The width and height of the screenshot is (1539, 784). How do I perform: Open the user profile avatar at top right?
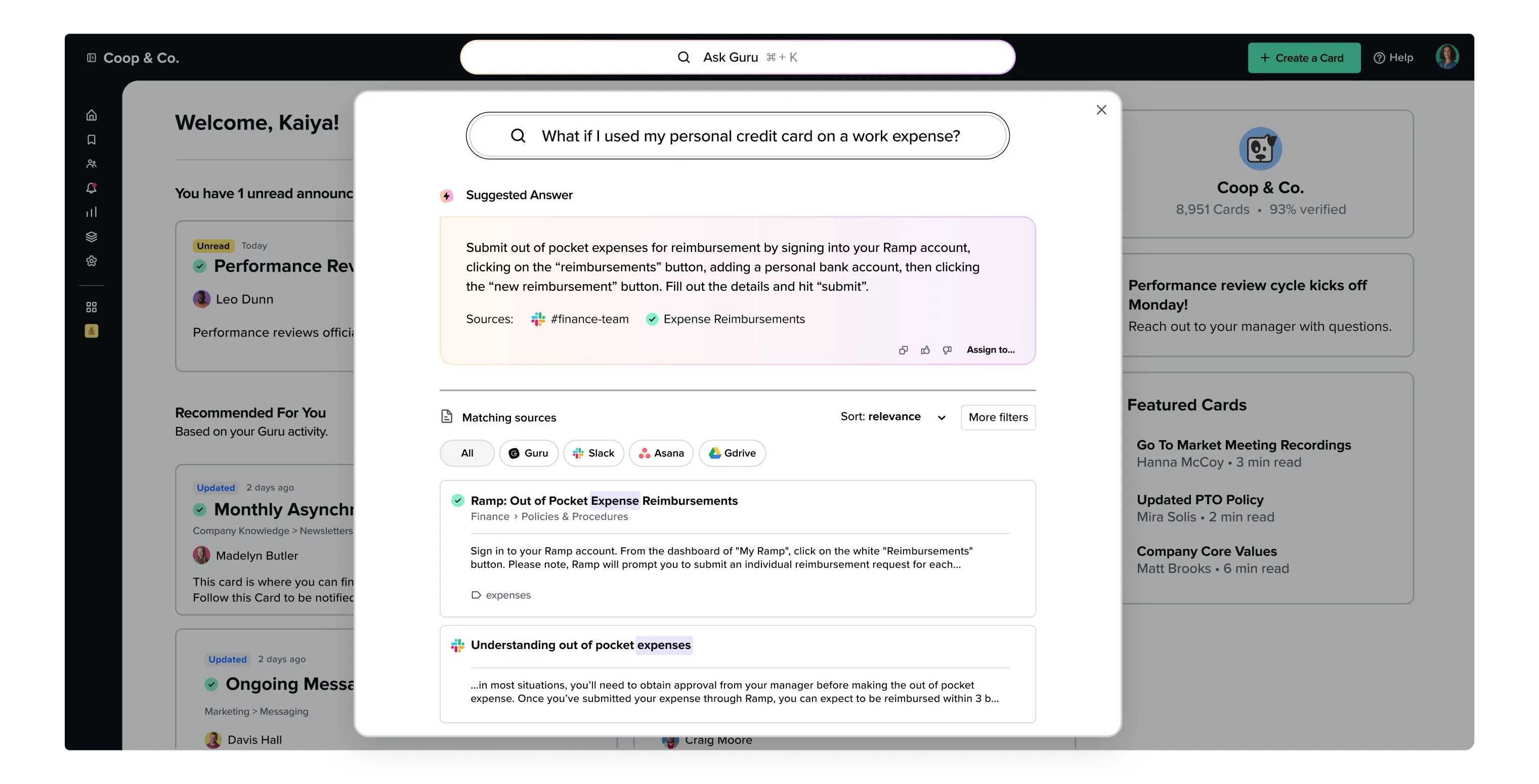pyautogui.click(x=1446, y=57)
